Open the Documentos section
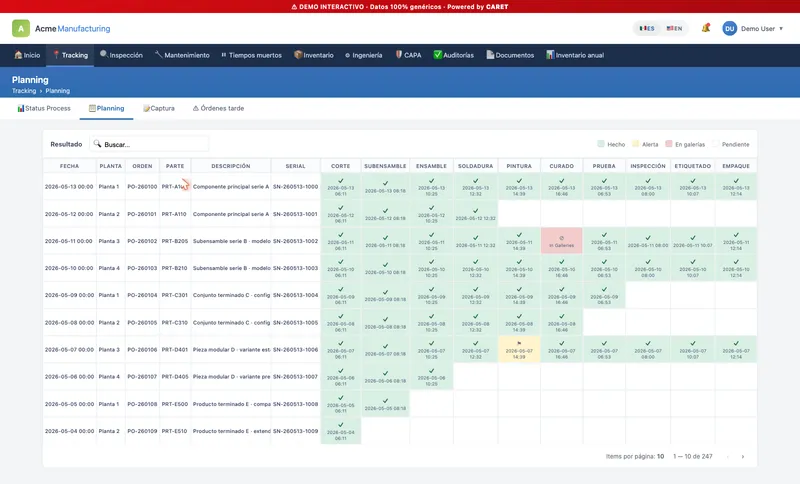This screenshot has width=800, height=484. [510, 55]
